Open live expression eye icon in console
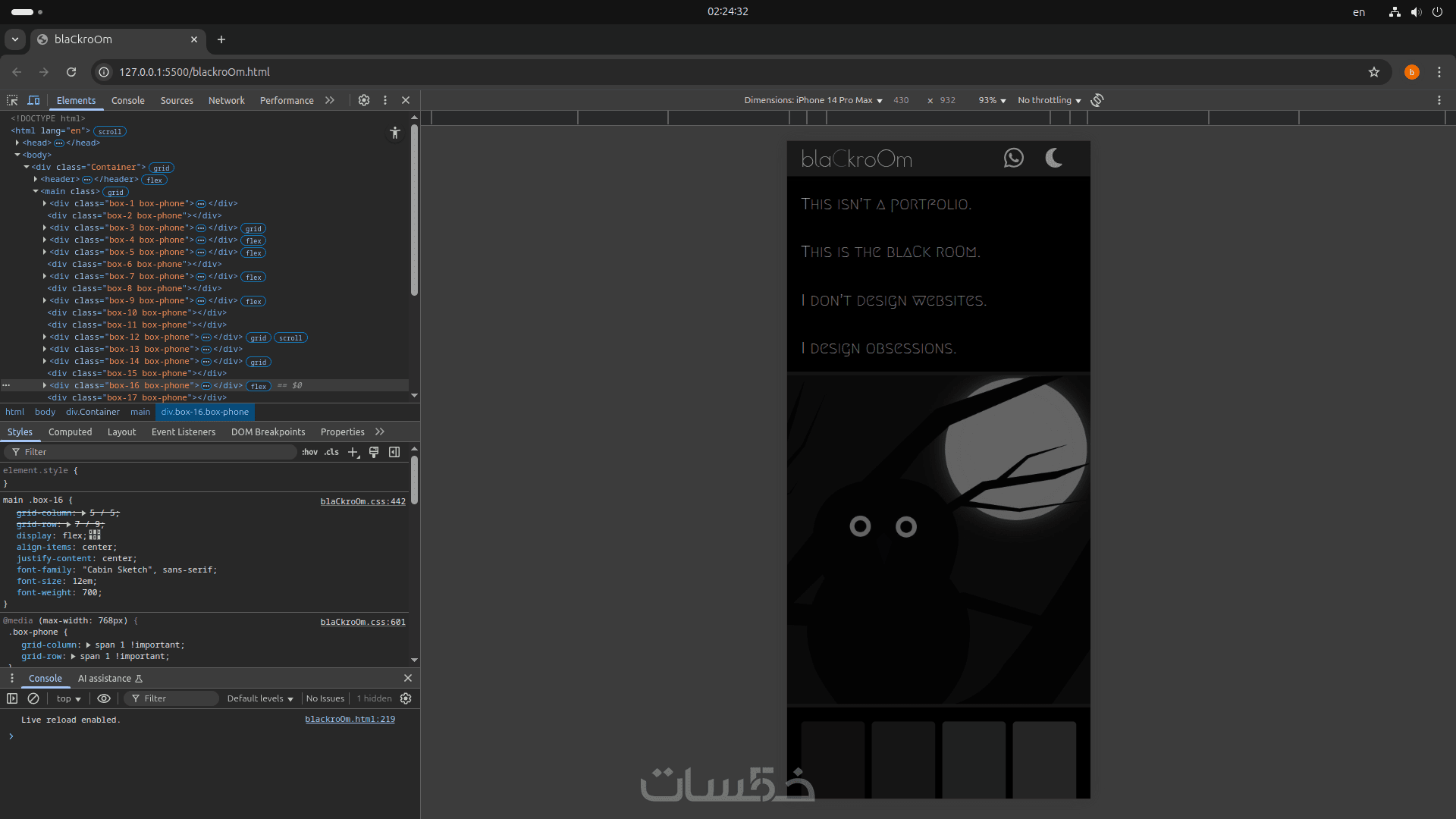The image size is (1456, 819). pos(104,698)
